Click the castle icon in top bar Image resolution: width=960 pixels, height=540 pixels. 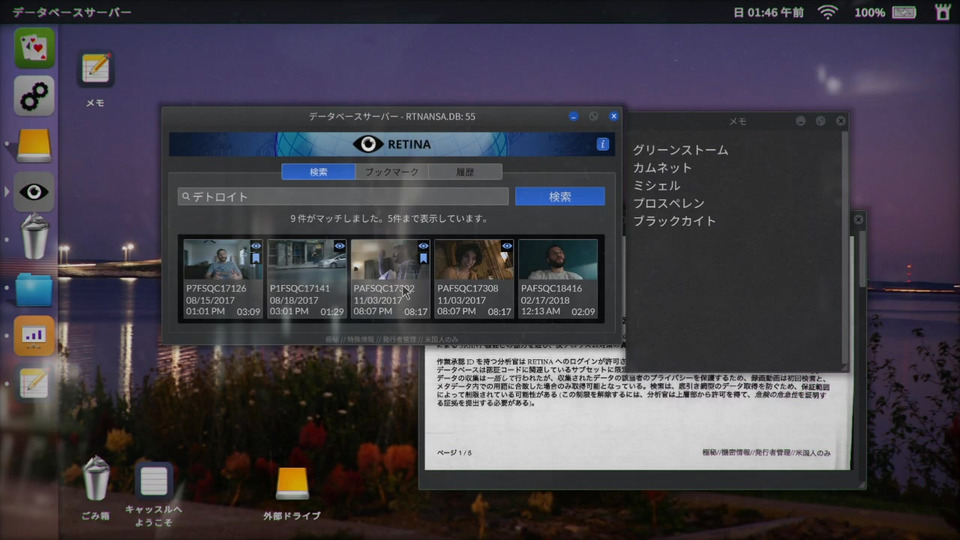click(943, 12)
